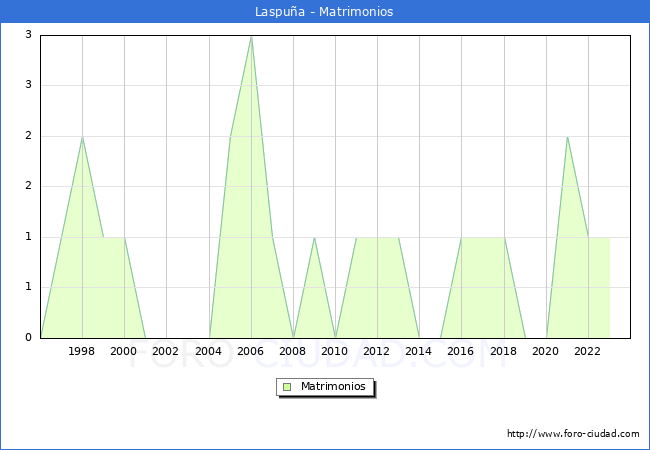This screenshot has width=650, height=450.
Task: Select the 2016 x-axis label
Action: pos(461,351)
